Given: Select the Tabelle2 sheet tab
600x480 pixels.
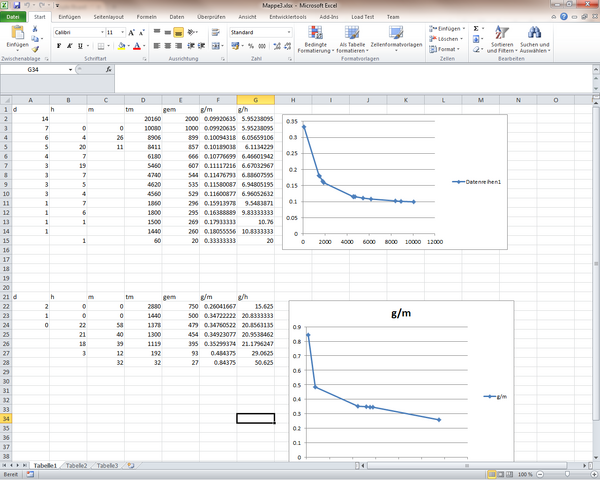Looking at the screenshot, I should click(x=77, y=465).
